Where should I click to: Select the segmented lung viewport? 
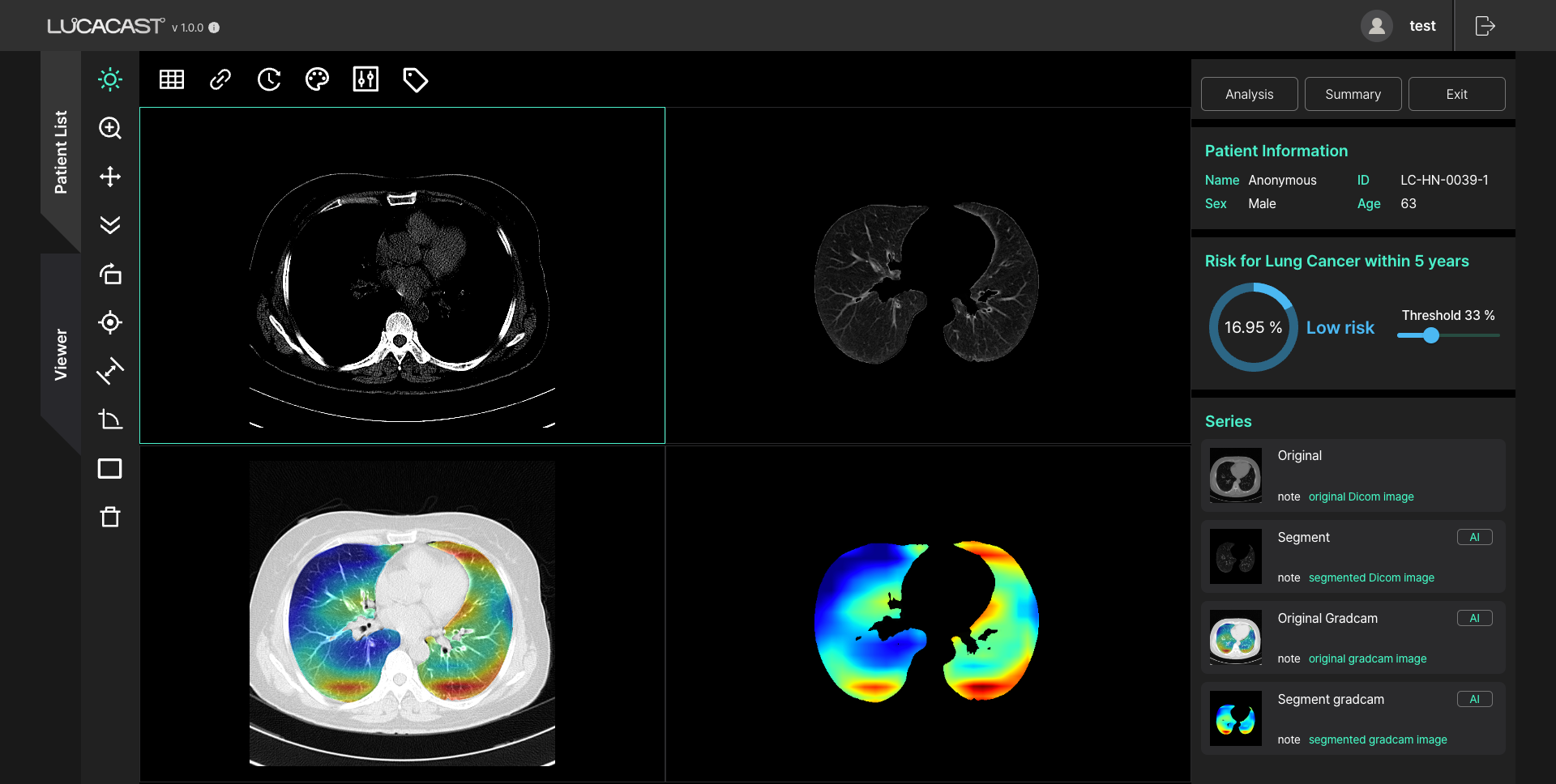(928, 275)
